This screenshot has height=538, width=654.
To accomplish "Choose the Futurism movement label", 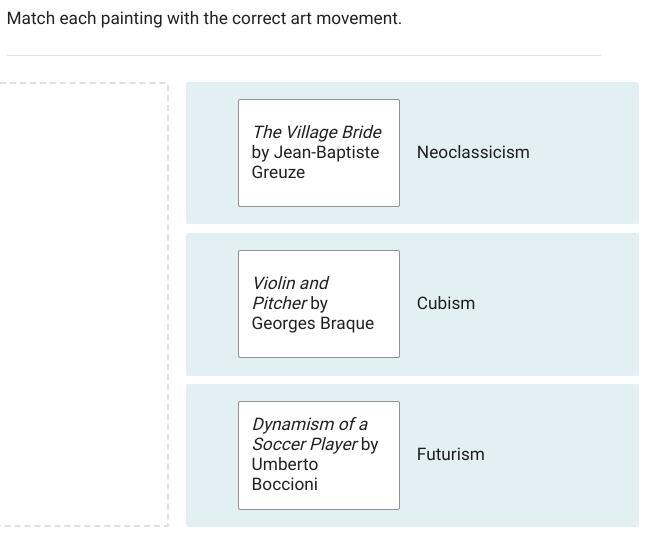I will point(451,454).
